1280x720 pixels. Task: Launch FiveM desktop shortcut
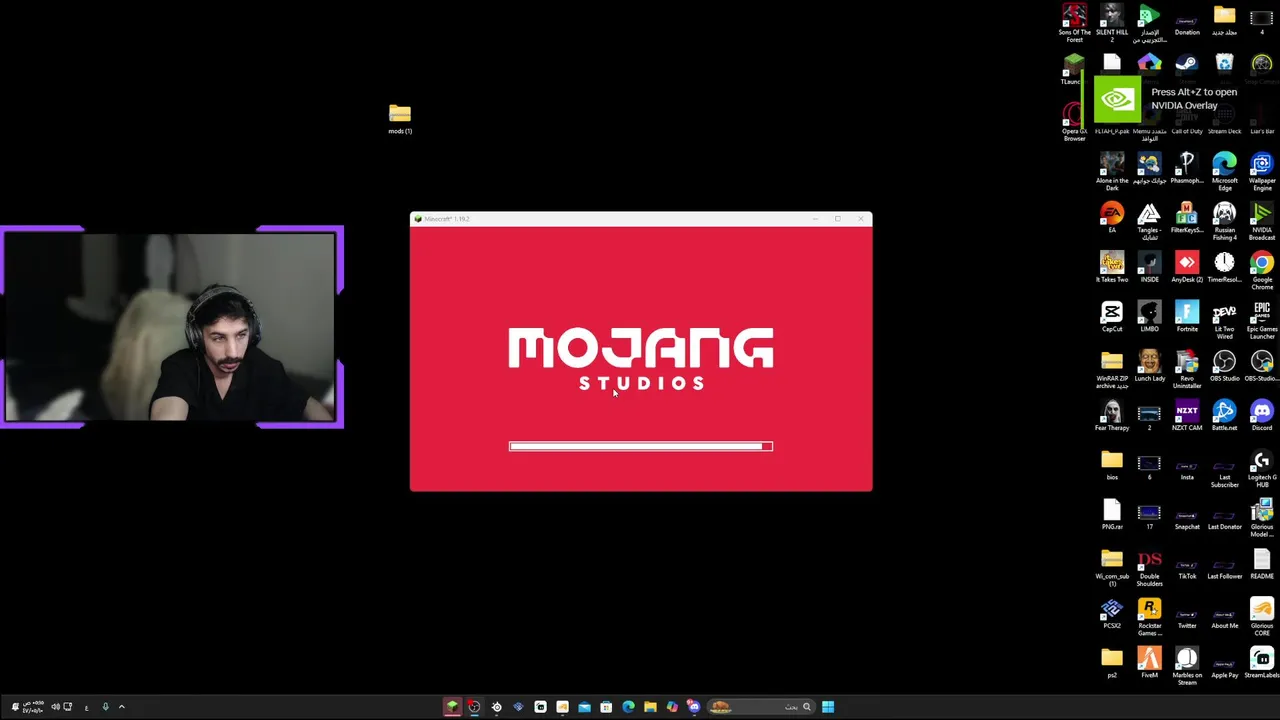tap(1149, 663)
